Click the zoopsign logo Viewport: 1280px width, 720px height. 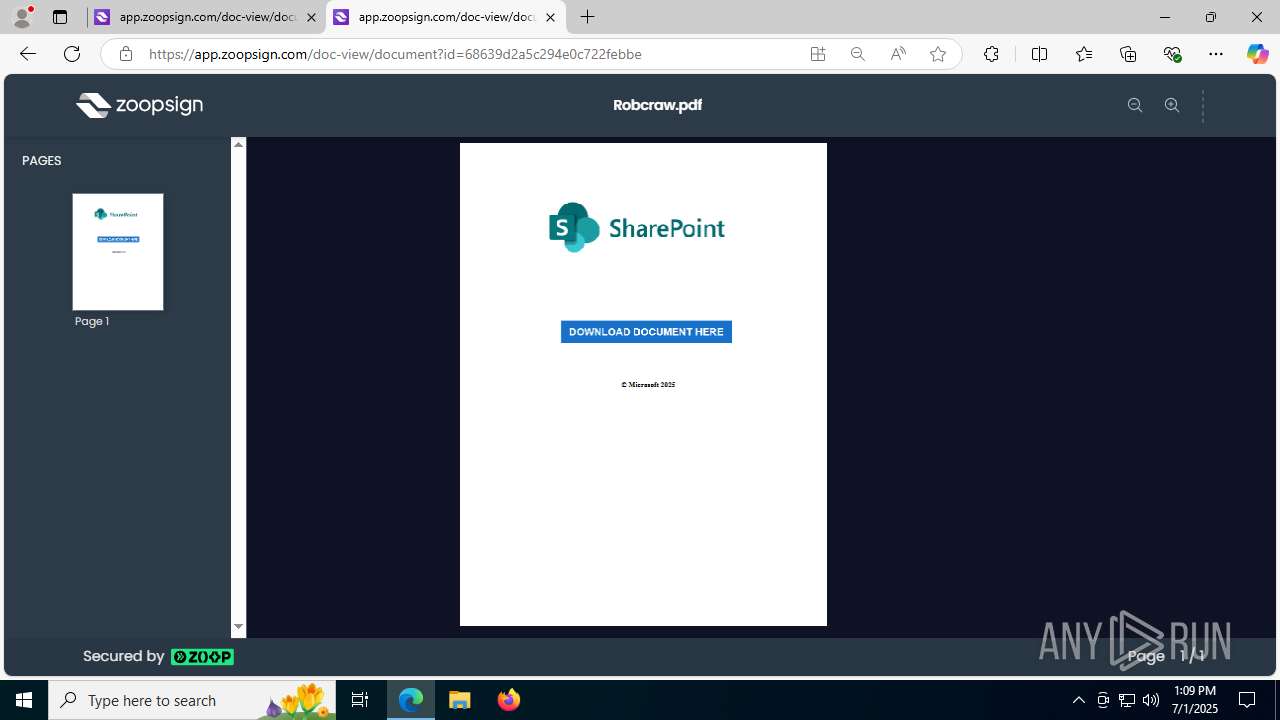click(x=140, y=105)
